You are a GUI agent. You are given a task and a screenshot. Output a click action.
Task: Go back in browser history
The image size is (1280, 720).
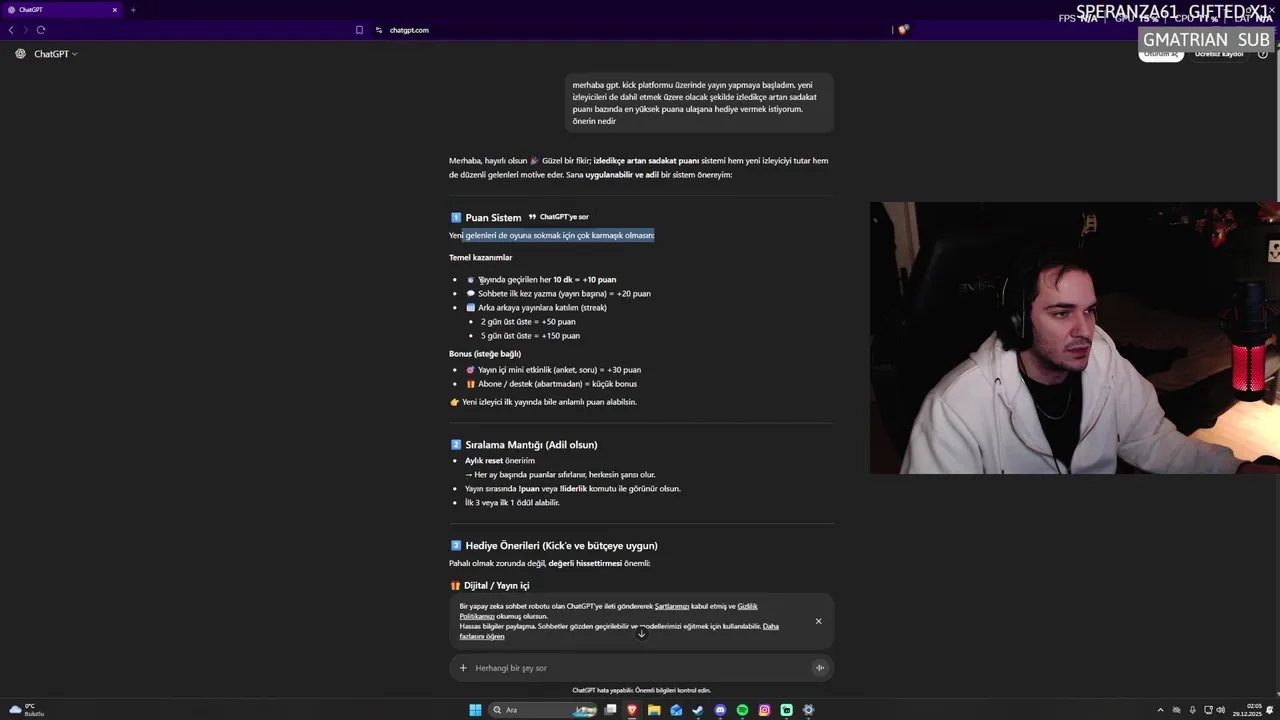click(11, 30)
